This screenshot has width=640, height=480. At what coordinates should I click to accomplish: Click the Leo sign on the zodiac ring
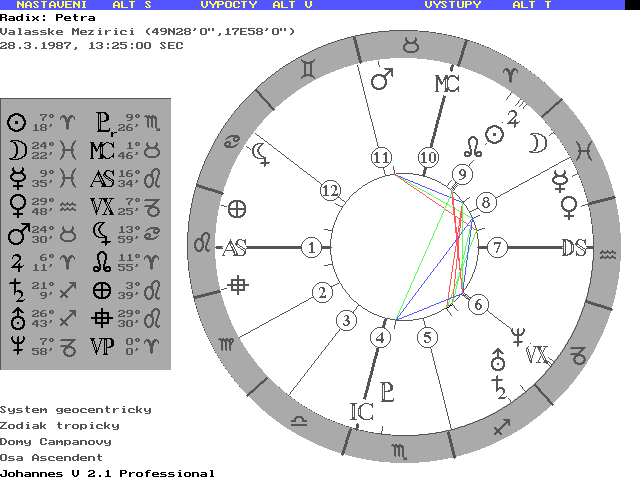click(202, 243)
